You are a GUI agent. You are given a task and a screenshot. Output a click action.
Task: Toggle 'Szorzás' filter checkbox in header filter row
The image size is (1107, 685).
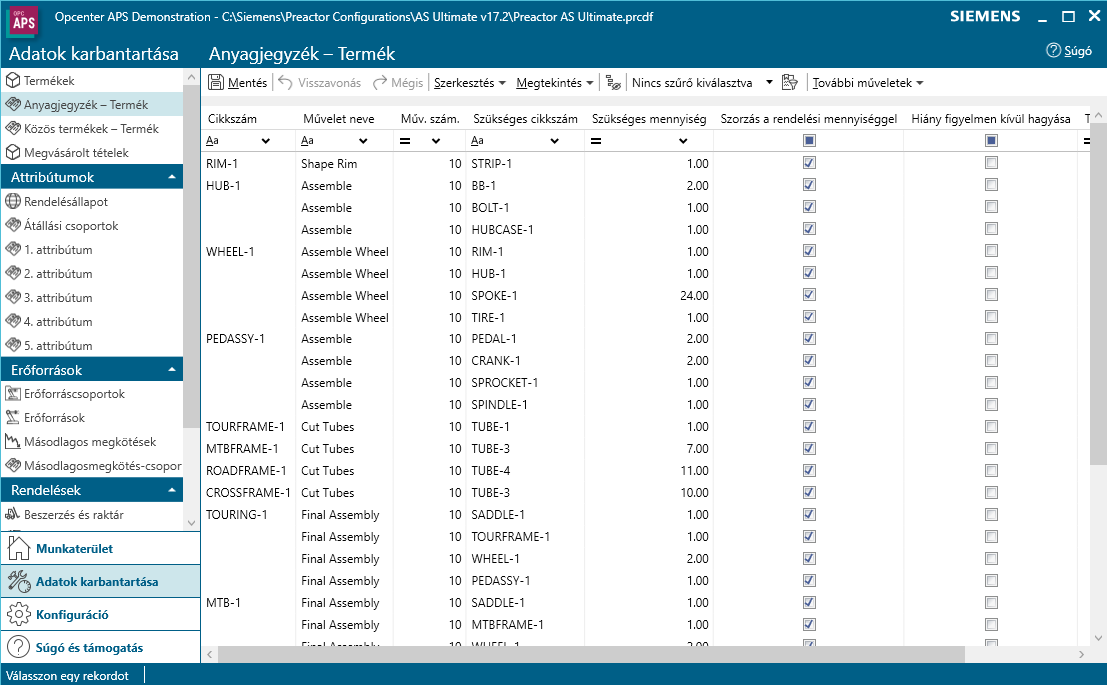click(x=810, y=141)
